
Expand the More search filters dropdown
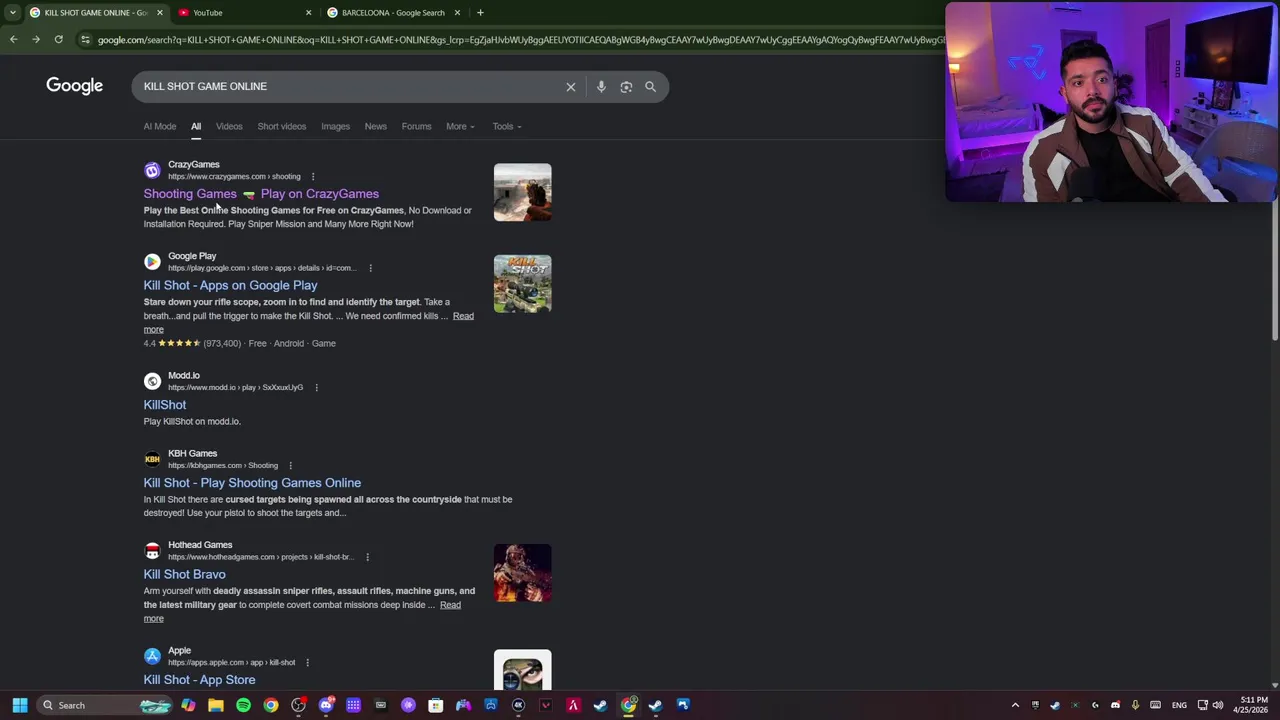460,127
